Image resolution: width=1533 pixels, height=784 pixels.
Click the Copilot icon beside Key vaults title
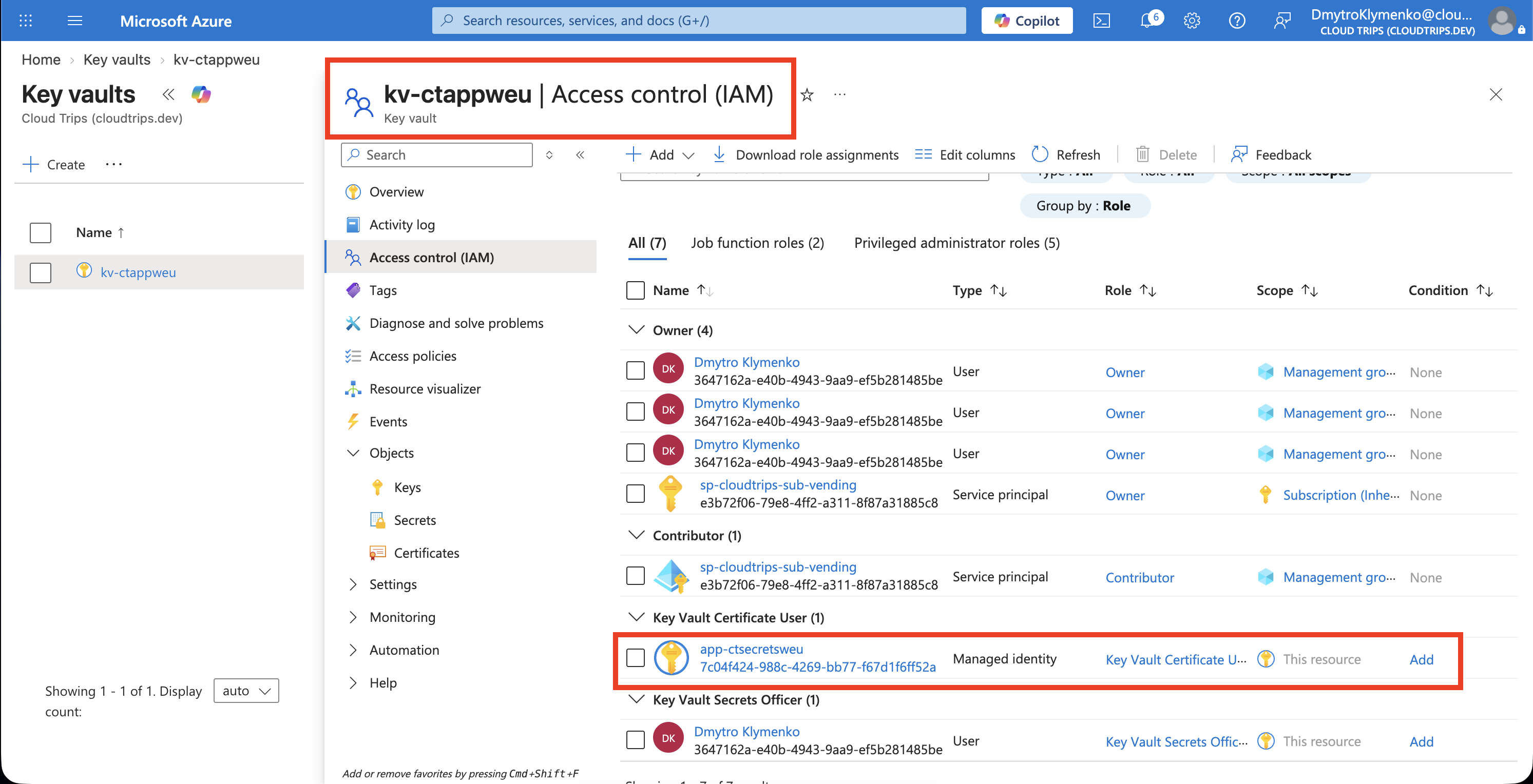[201, 94]
